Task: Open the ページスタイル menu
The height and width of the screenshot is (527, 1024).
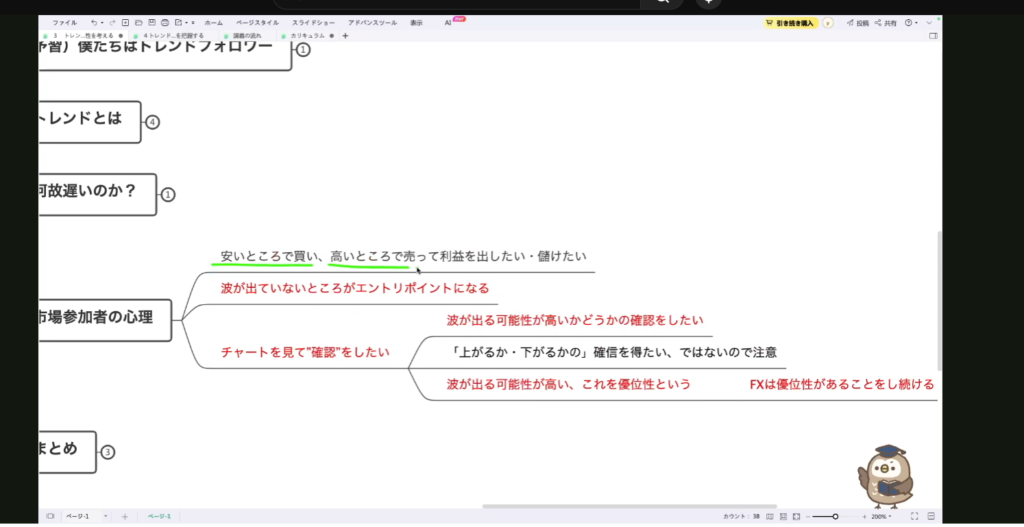Action: click(257, 22)
